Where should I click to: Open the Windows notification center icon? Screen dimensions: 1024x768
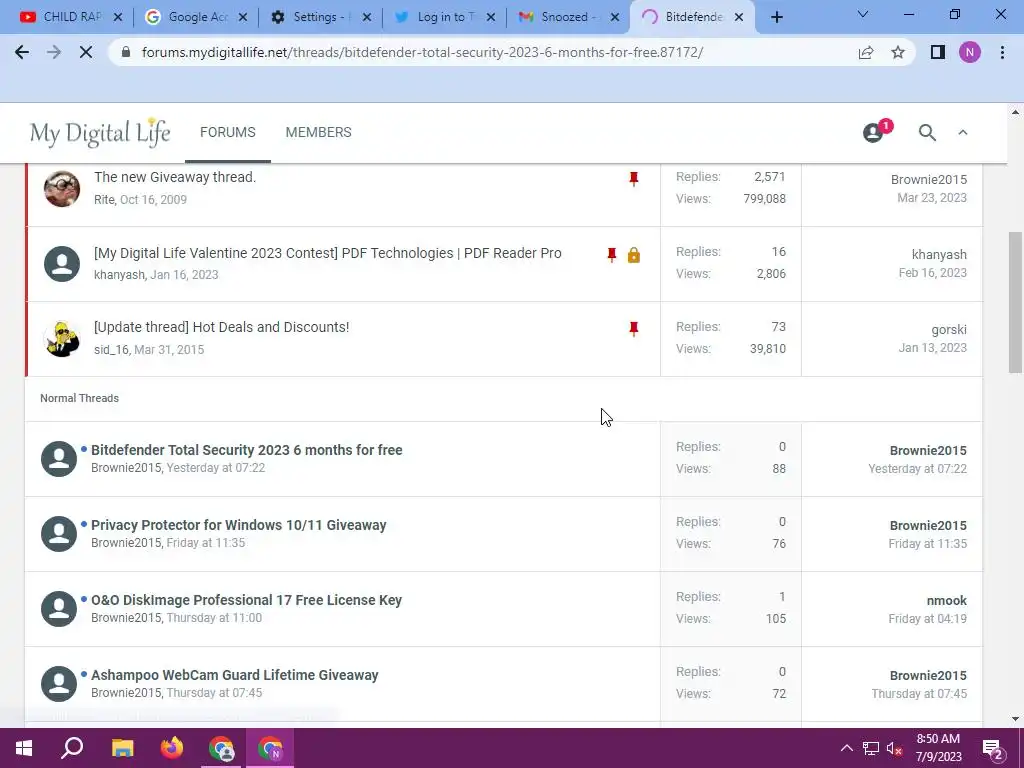pyautogui.click(x=993, y=749)
